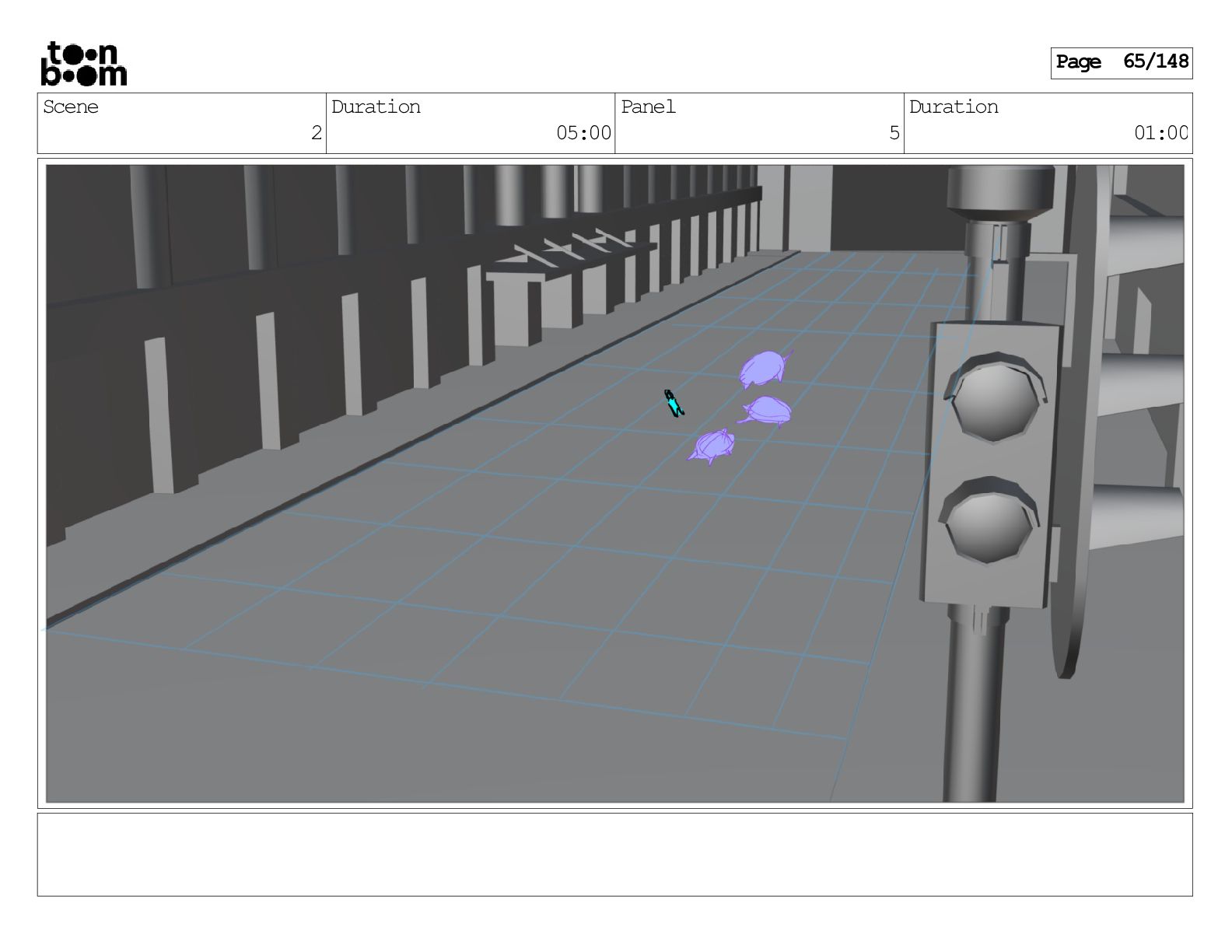Click the storyboard panel thumbnail image
1232x952 pixels.
coord(615,483)
